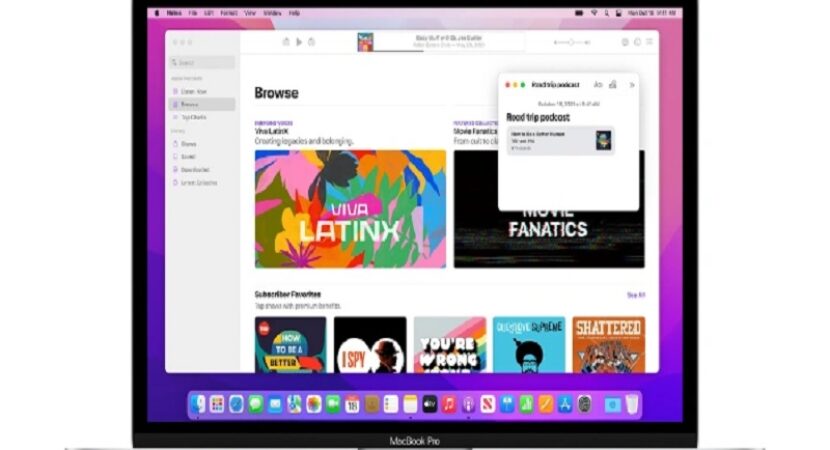
Task: Open the App Store in the Dock
Action: [x=565, y=404]
